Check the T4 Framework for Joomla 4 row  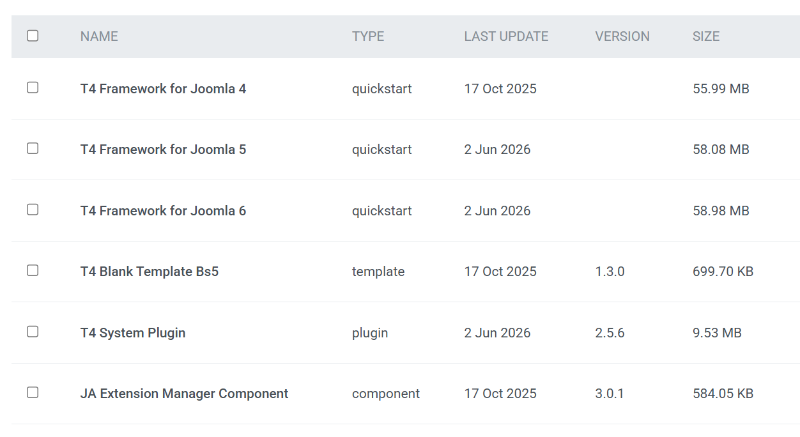pyautogui.click(x=33, y=88)
